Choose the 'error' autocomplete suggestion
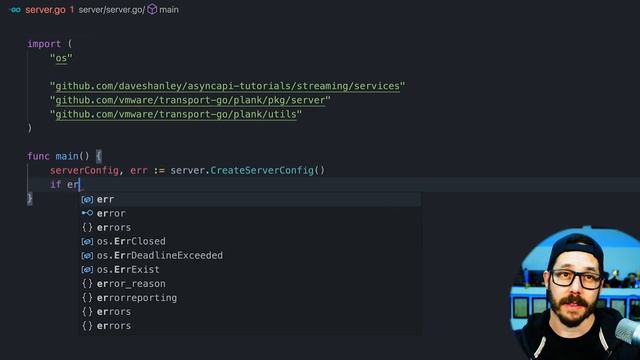The image size is (640, 360). point(250,213)
